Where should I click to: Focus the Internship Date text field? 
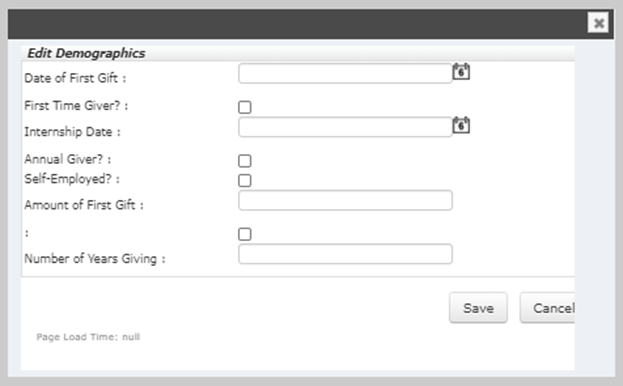click(345, 127)
